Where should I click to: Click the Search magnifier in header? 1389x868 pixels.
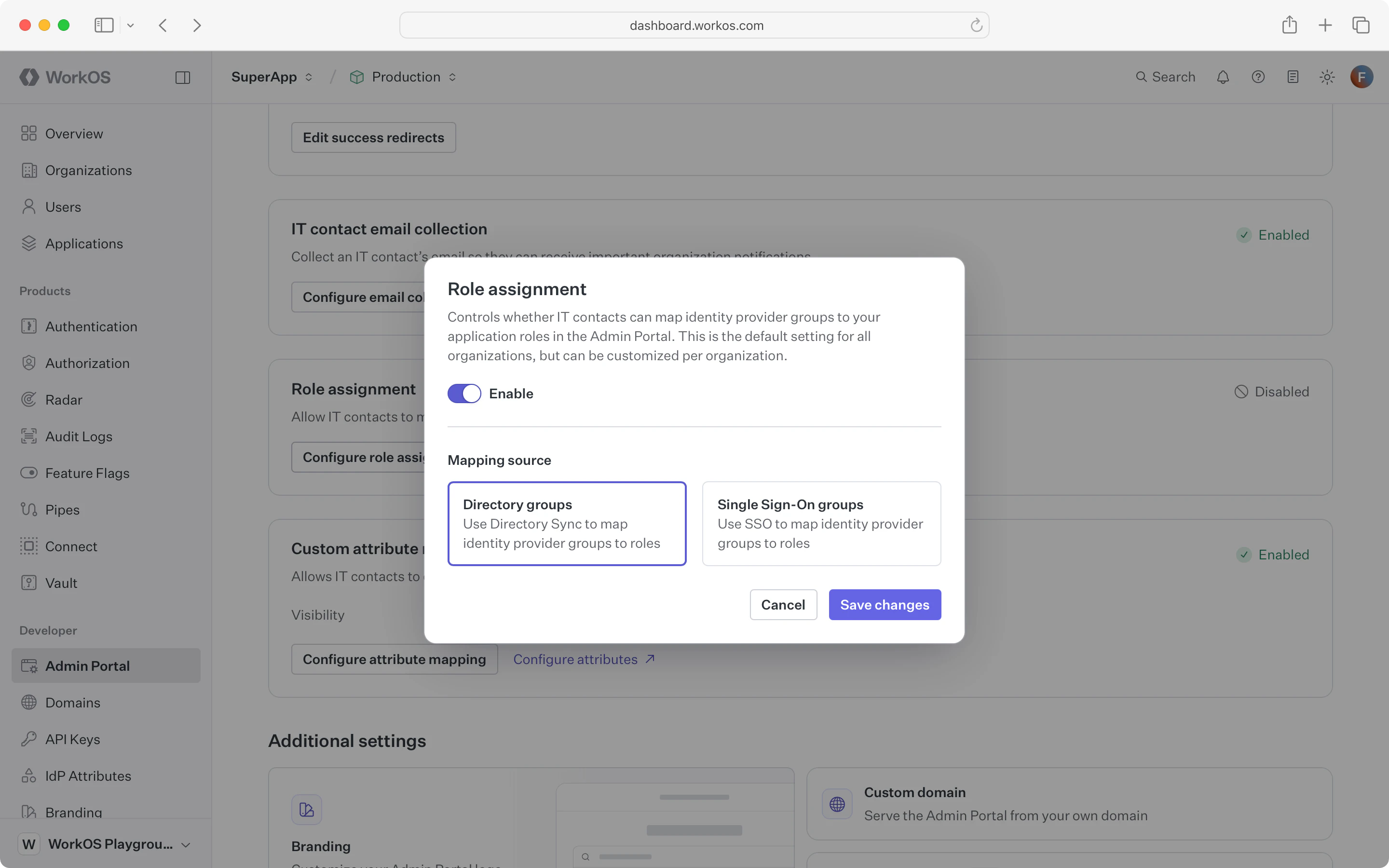pyautogui.click(x=1141, y=77)
